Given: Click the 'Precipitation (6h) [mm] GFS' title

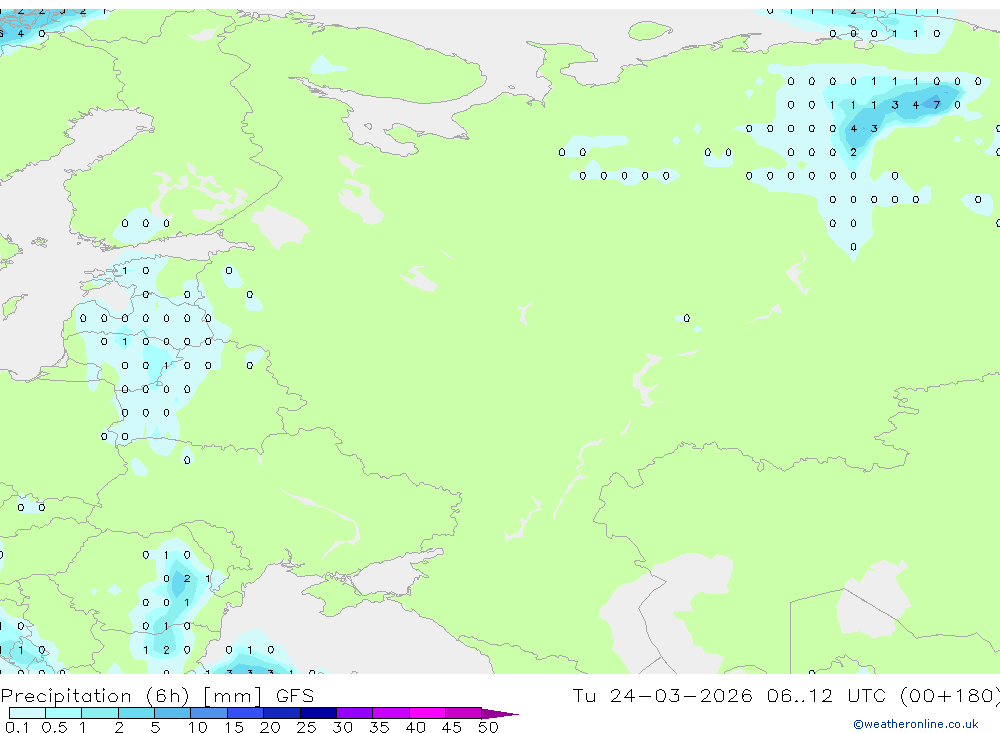Looking at the screenshot, I should coord(158,695).
